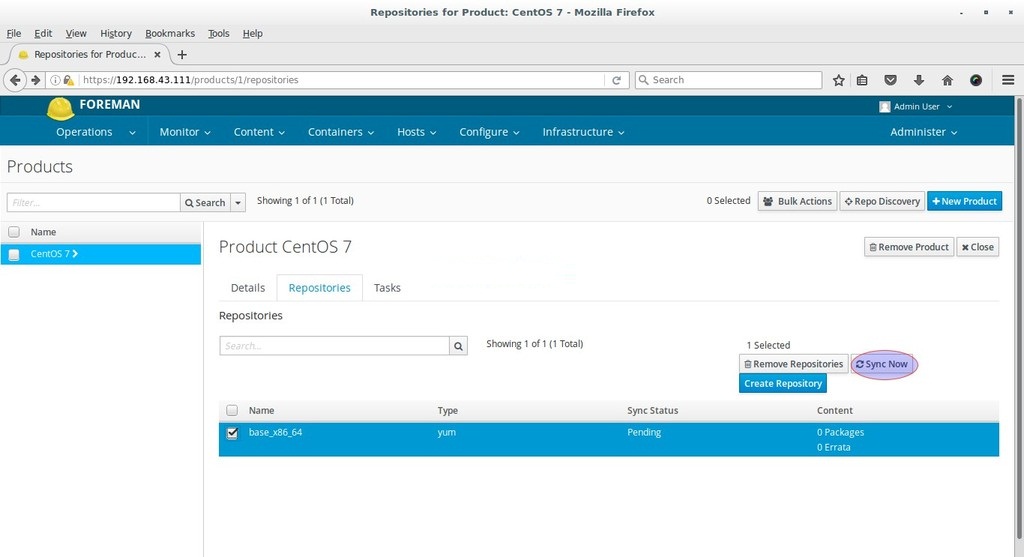Click the round globe toolbar icon
The height and width of the screenshot is (557, 1024).
[x=976, y=80]
